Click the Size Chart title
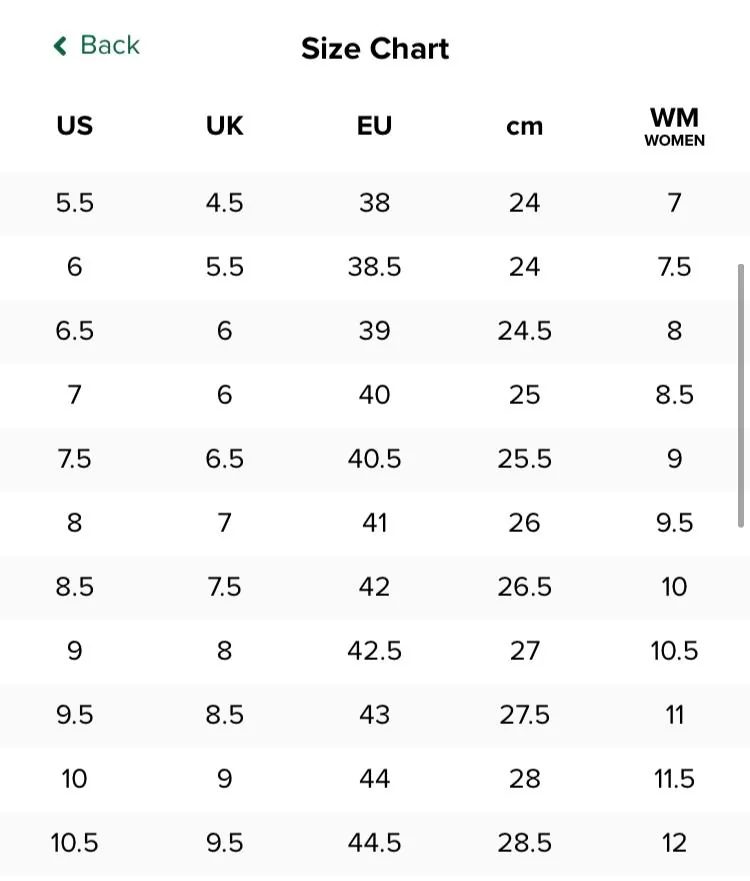Image resolution: width=750 pixels, height=881 pixels. pos(375,48)
